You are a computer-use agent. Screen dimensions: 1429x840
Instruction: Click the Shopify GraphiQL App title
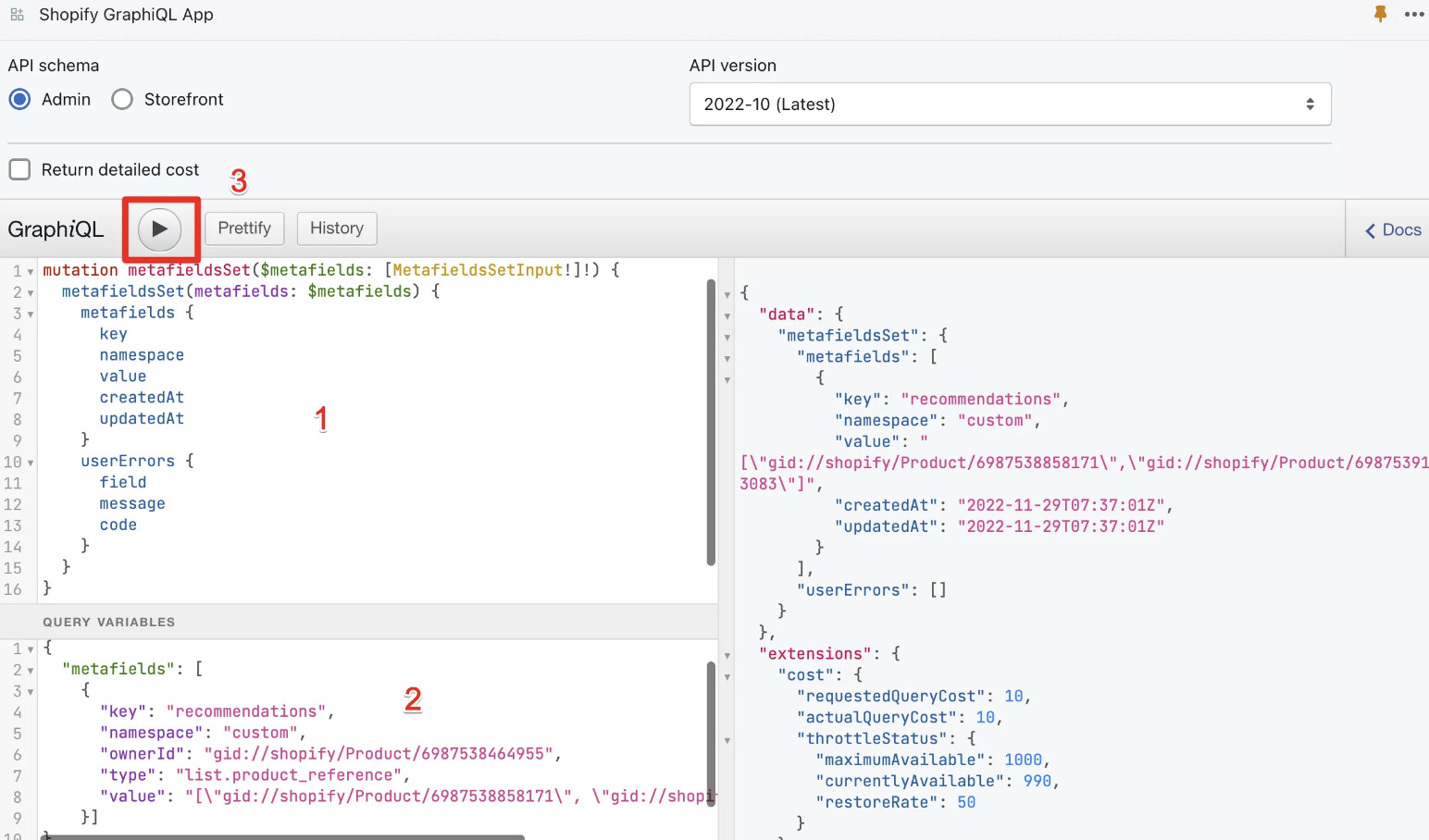tap(126, 15)
